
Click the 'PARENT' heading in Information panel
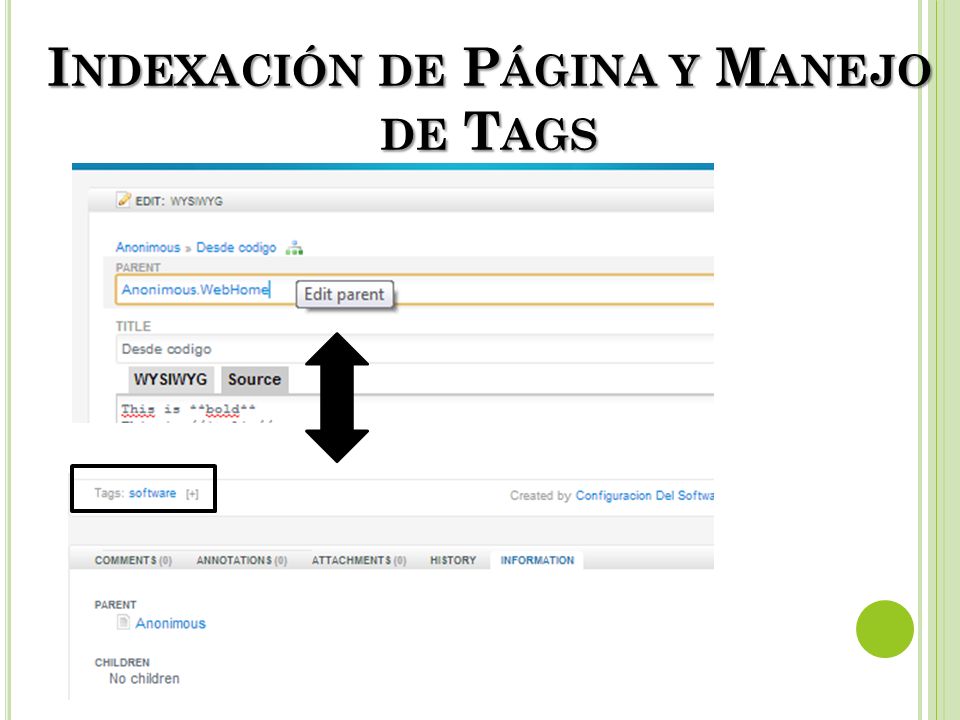point(115,605)
